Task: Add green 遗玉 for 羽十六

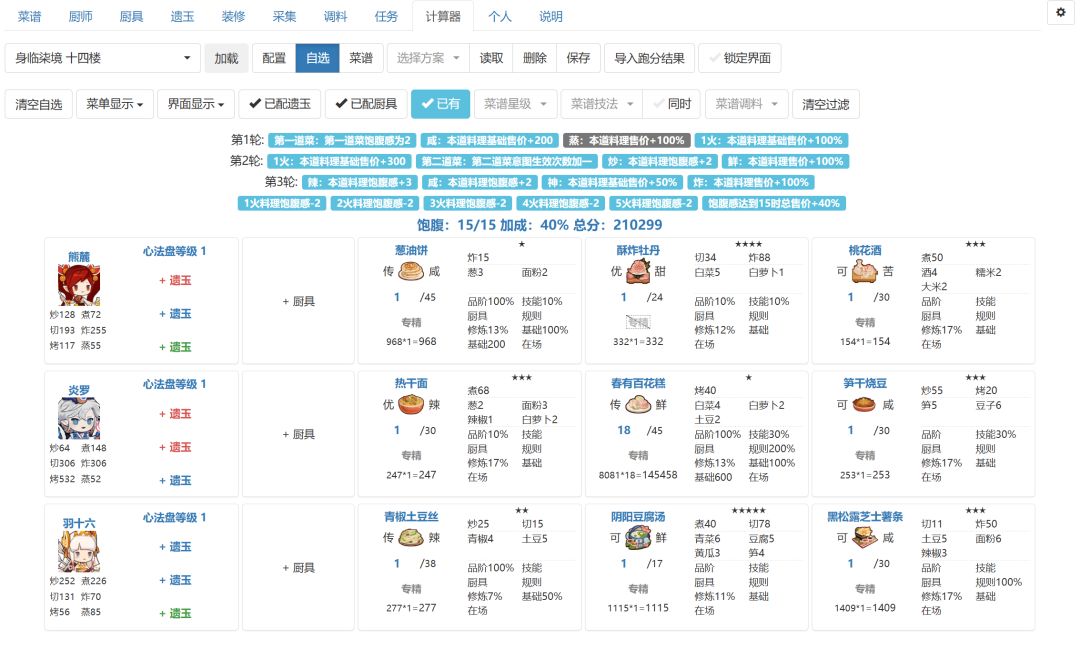Action: (x=175, y=613)
